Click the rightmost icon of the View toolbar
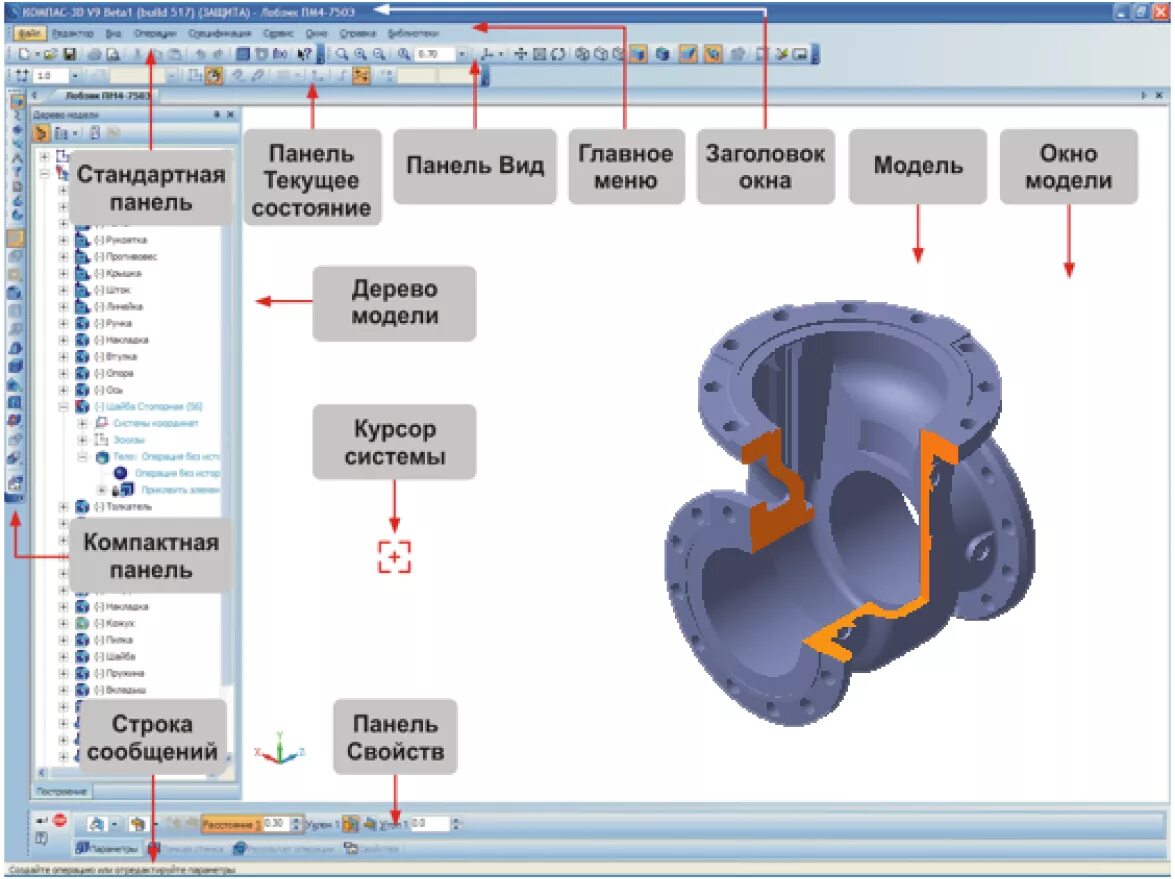This screenshot has width=1175, height=879. click(800, 54)
